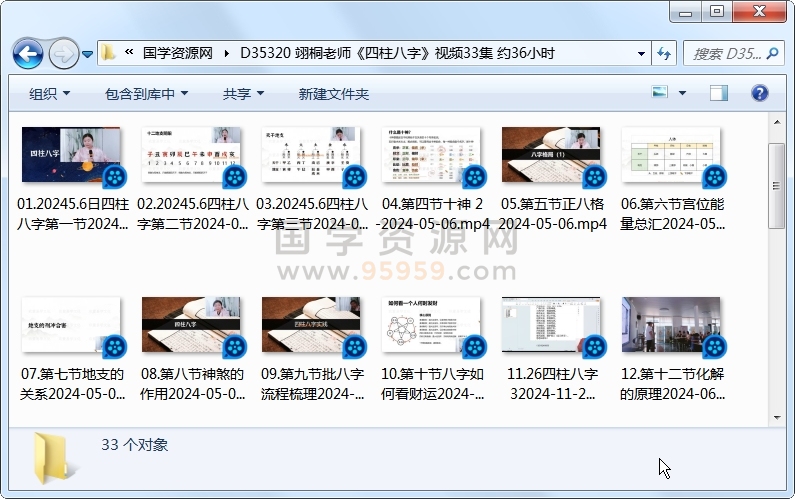Click the vertical scrollbar thumb
This screenshot has height=499, width=795.
777,186
